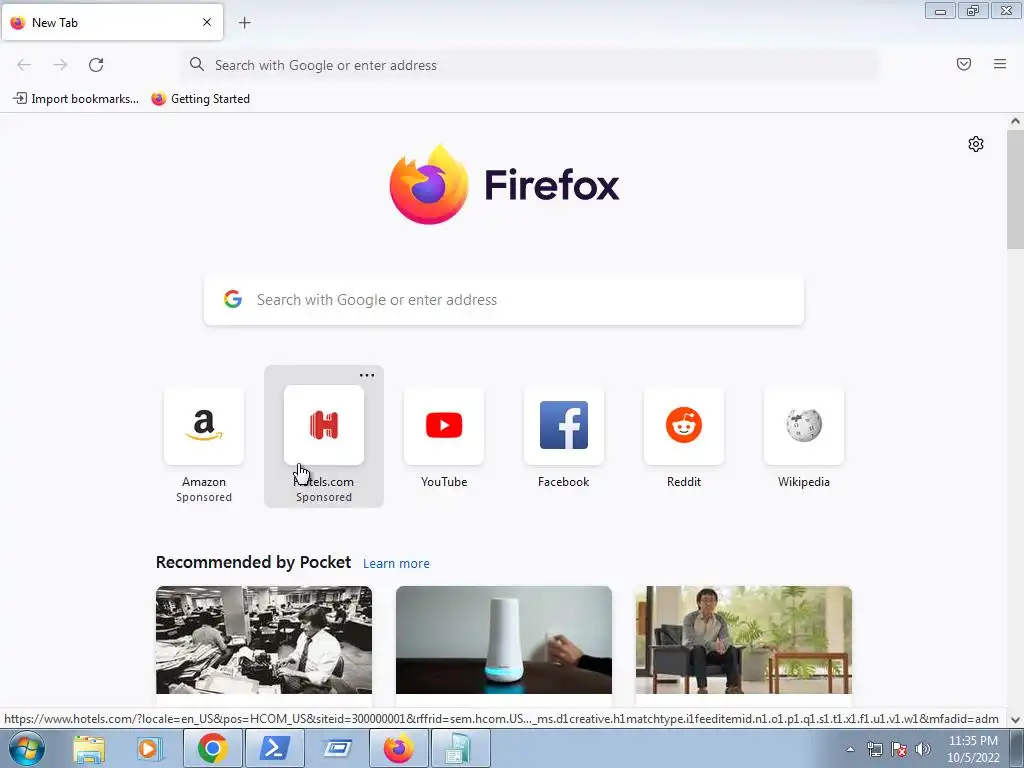Open new tab personalize gear icon
Viewport: 1024px width, 768px height.
pyautogui.click(x=976, y=144)
